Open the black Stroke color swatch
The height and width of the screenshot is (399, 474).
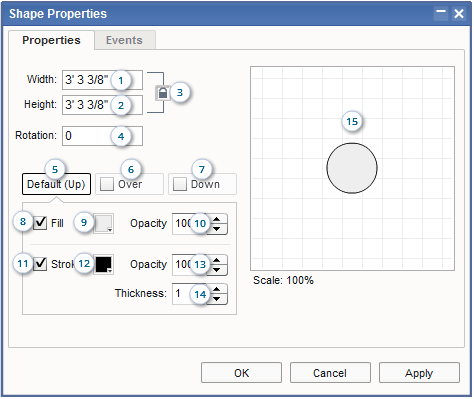coord(104,265)
